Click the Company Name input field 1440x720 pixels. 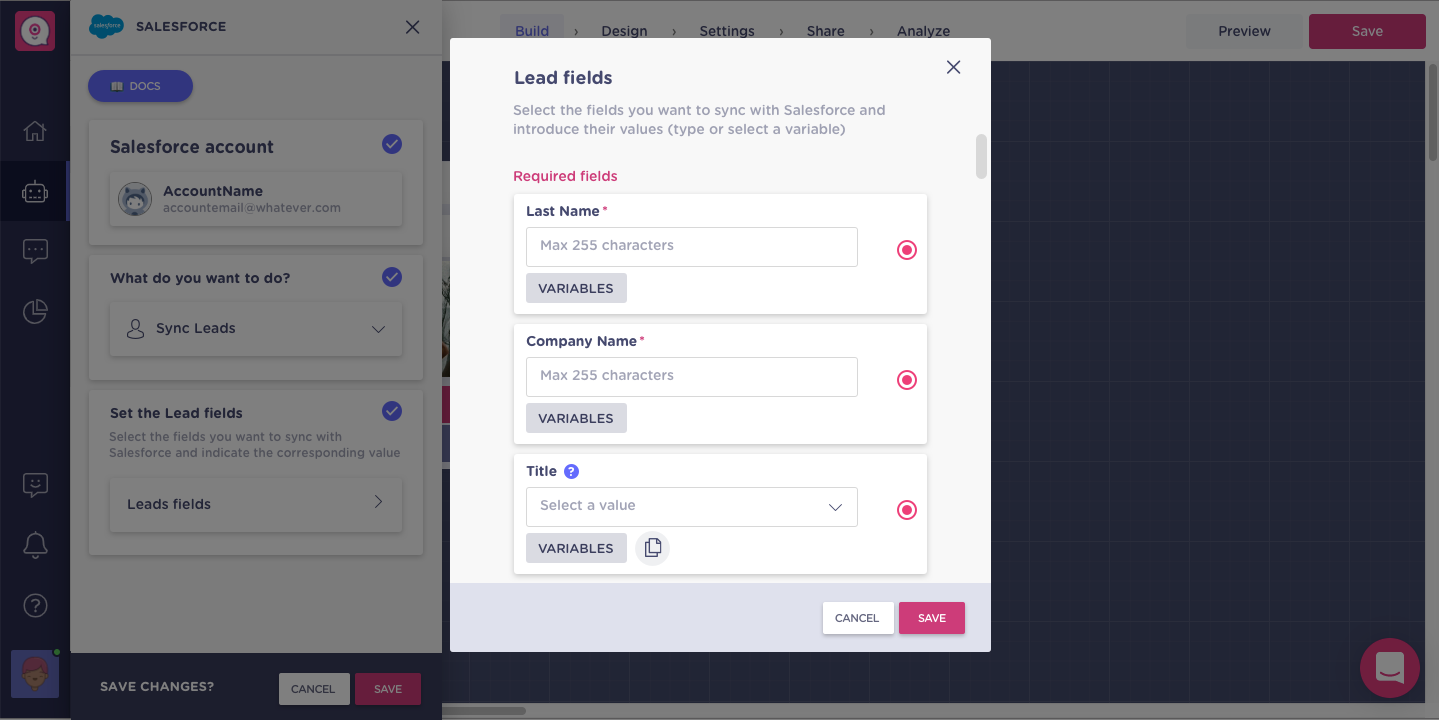tap(692, 377)
